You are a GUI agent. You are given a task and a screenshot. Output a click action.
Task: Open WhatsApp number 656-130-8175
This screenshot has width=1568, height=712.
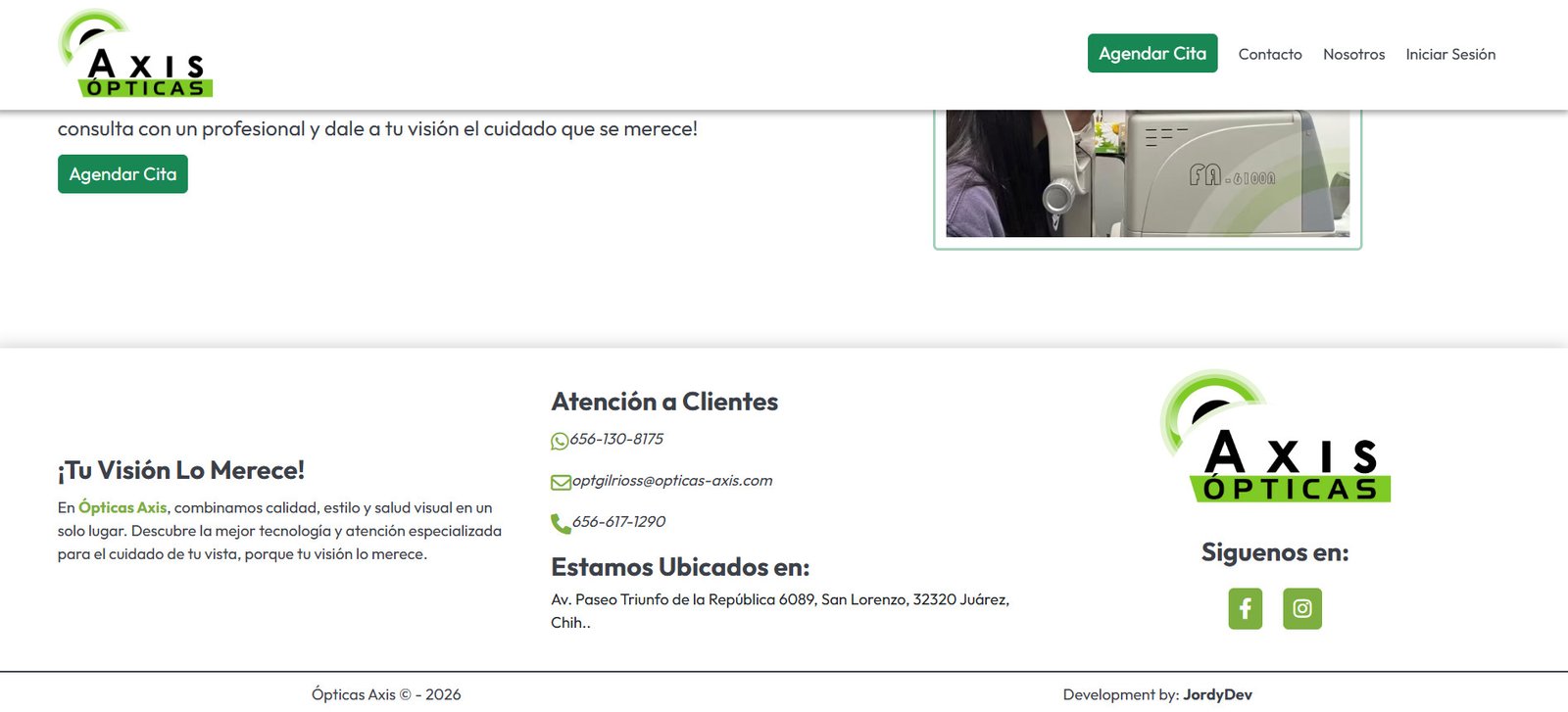616,440
